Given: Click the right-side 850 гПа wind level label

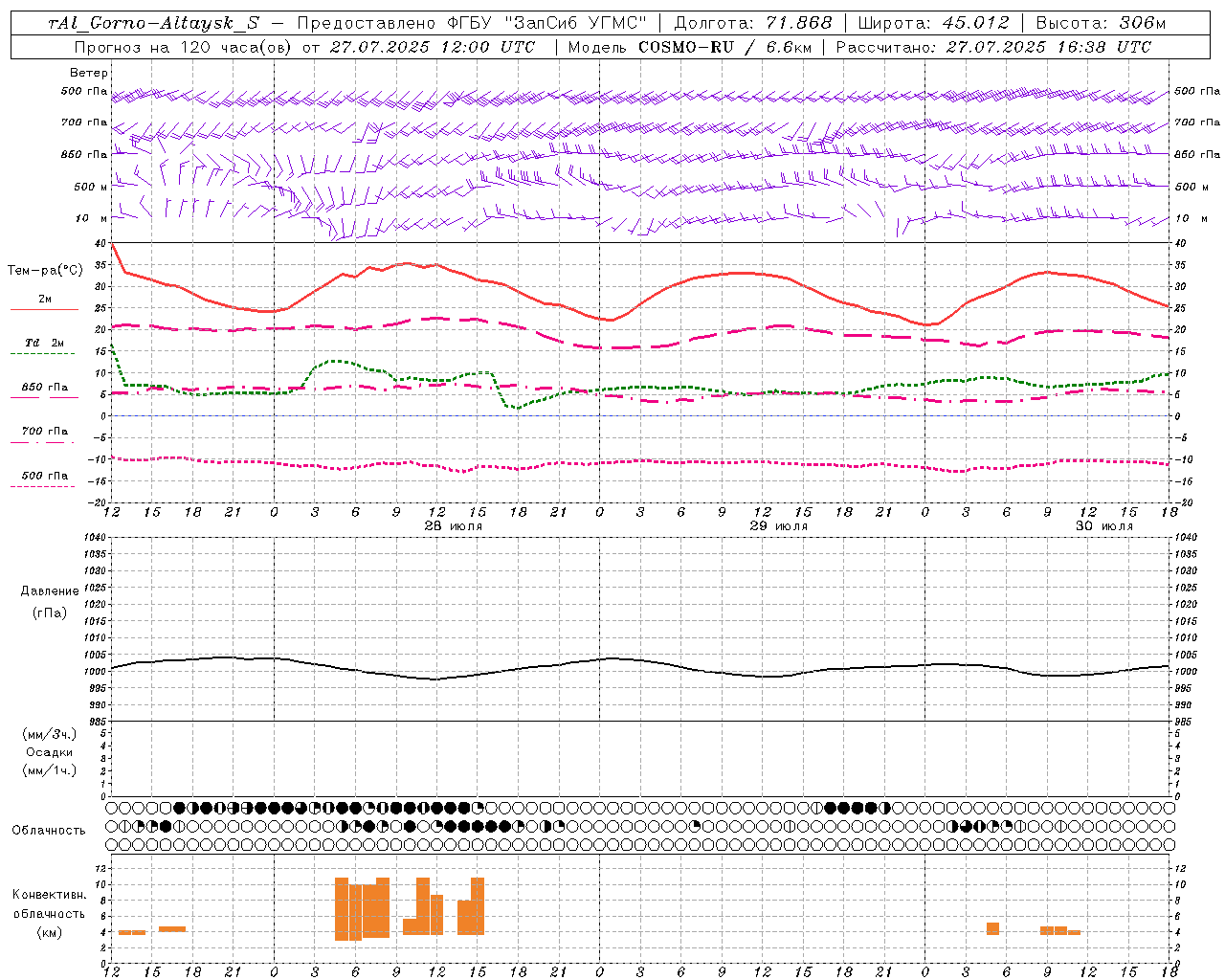Looking at the screenshot, I should click(1197, 154).
